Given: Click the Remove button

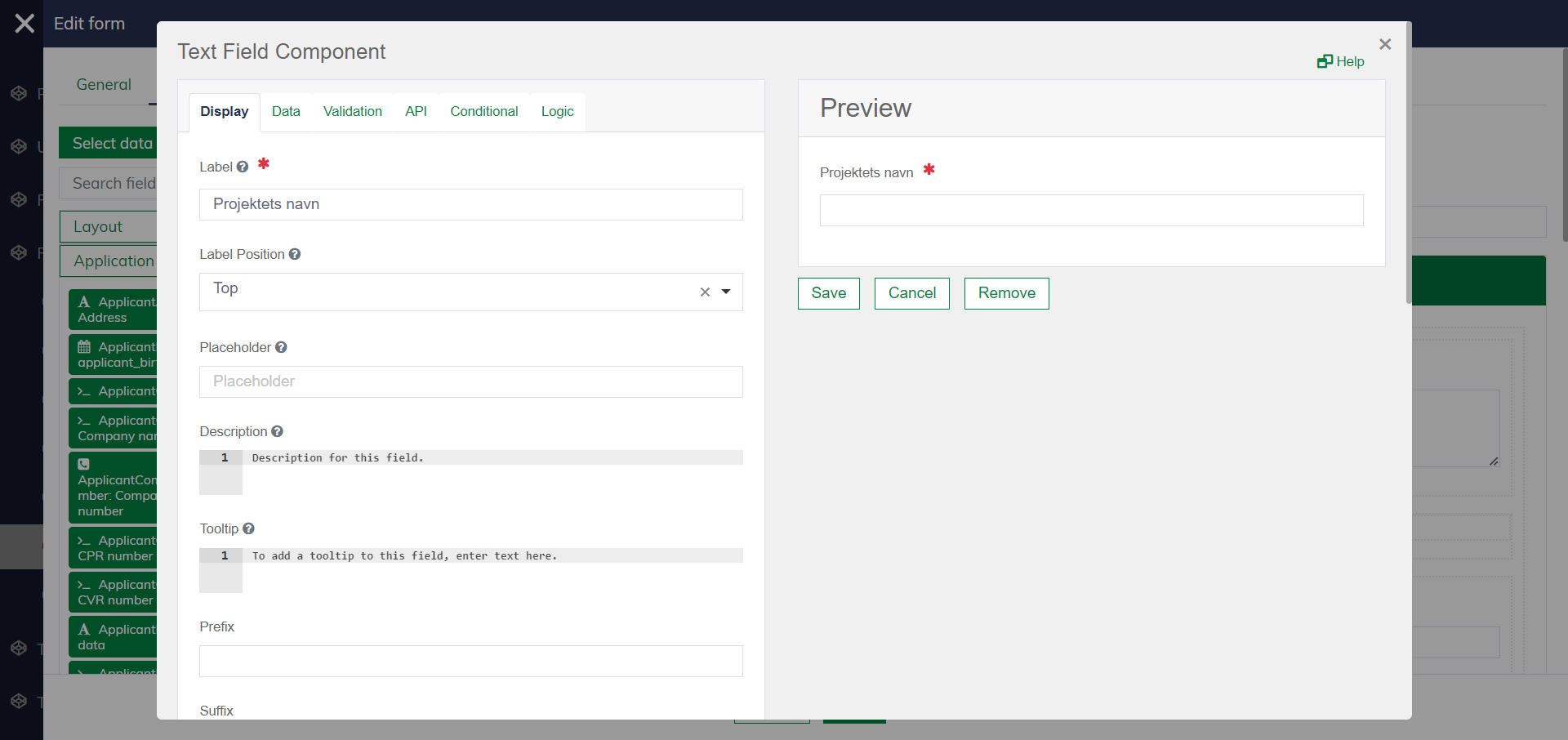Looking at the screenshot, I should (1006, 293).
